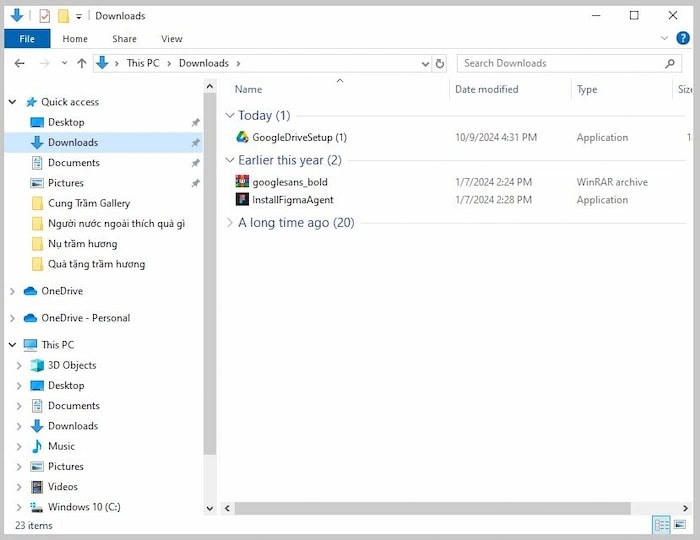Screen dimensions: 700x540
Task: Unpin Desktop using its pin icon
Action: pos(195,122)
